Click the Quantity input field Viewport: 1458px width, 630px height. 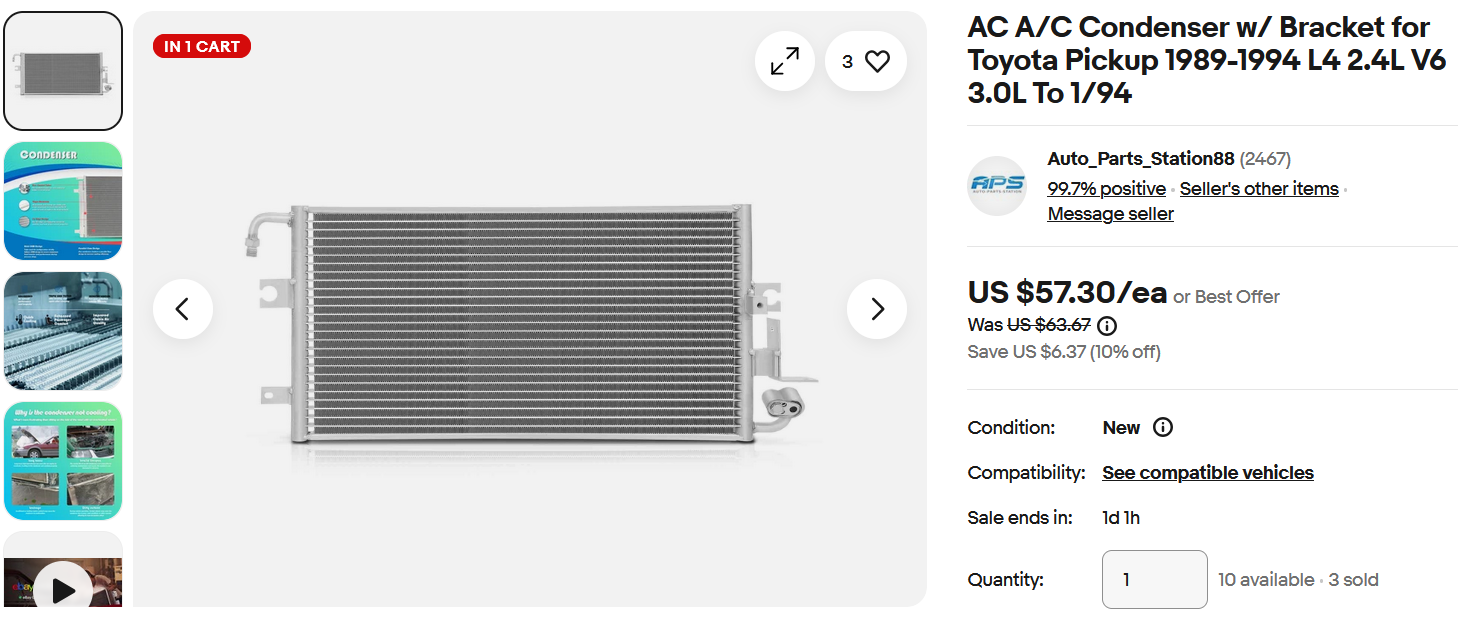click(1154, 579)
